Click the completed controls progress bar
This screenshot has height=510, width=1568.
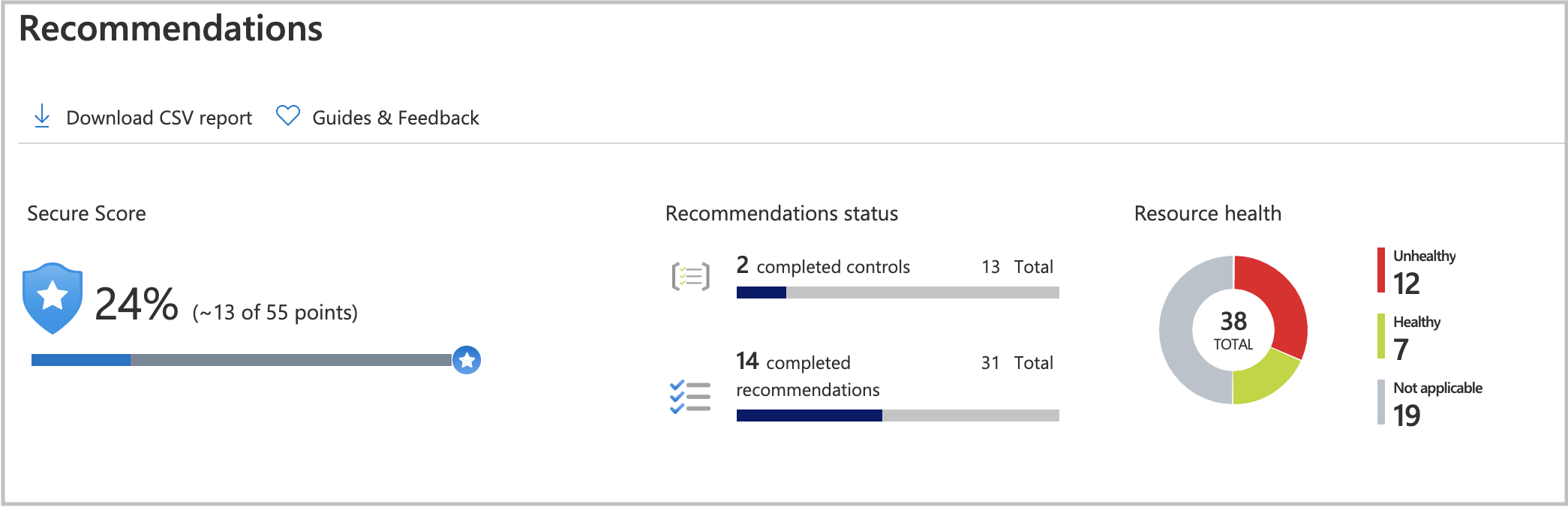897,292
